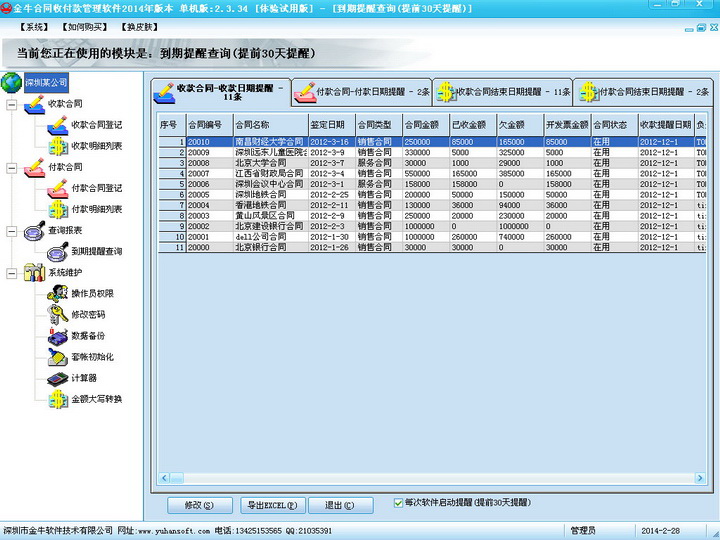Open the 系统 menu
This screenshot has width=720, height=540.
(35, 26)
